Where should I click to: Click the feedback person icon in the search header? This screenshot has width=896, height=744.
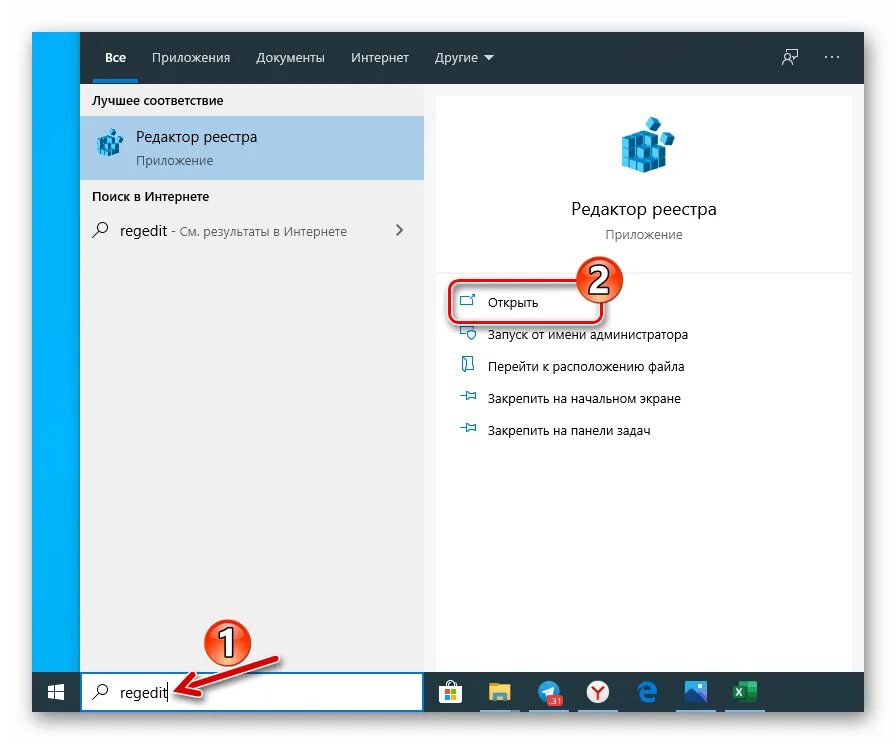pyautogui.click(x=790, y=57)
